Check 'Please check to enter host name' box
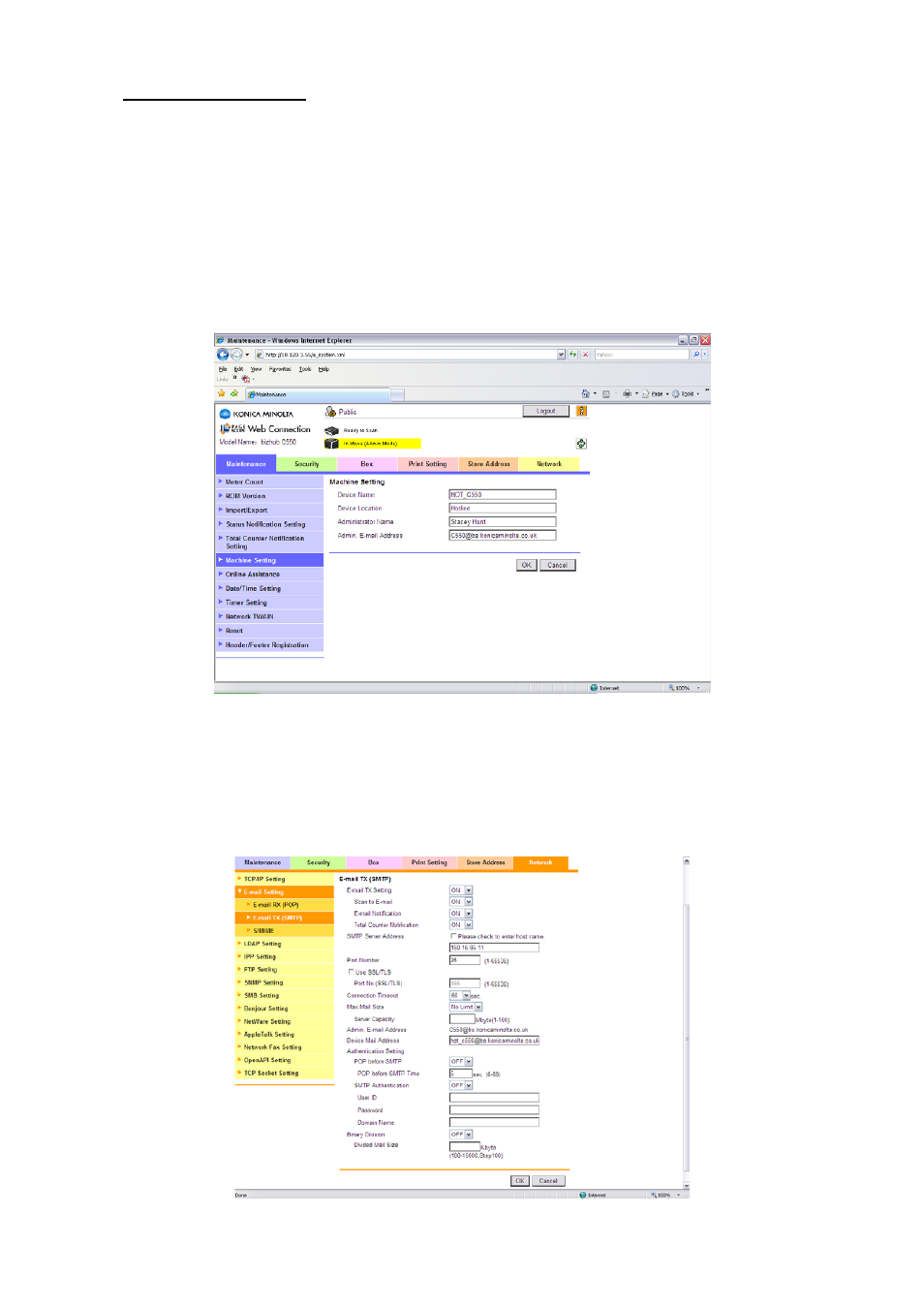 click(453, 937)
